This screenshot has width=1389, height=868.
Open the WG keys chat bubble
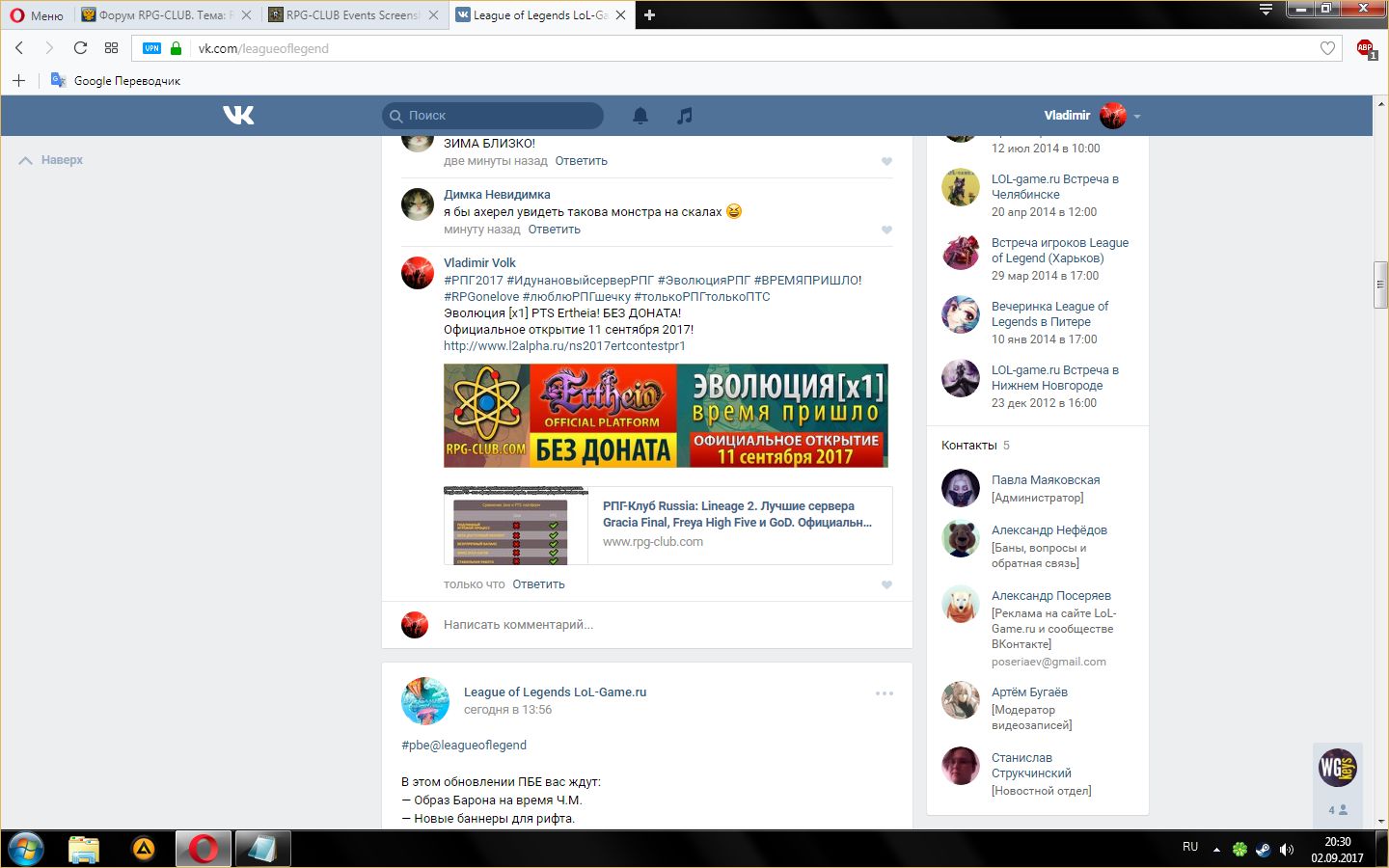(1338, 768)
